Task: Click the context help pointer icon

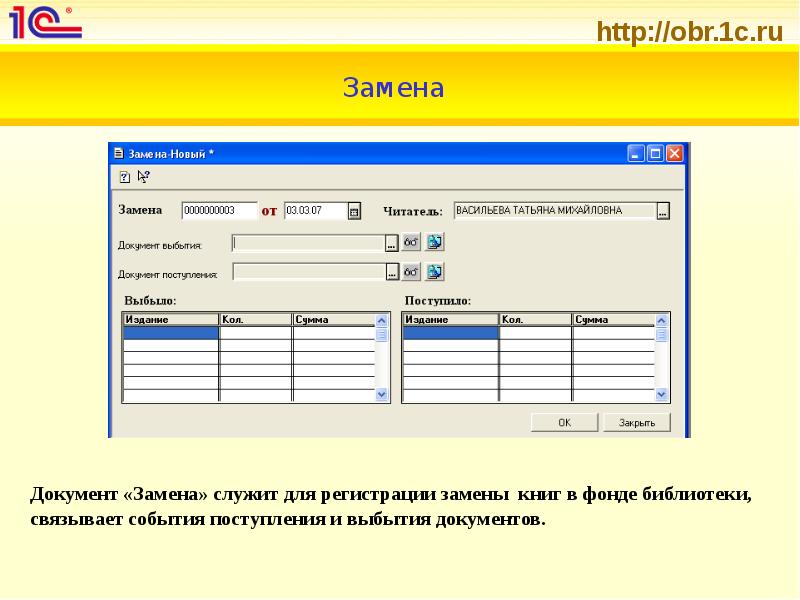Action: (143, 177)
